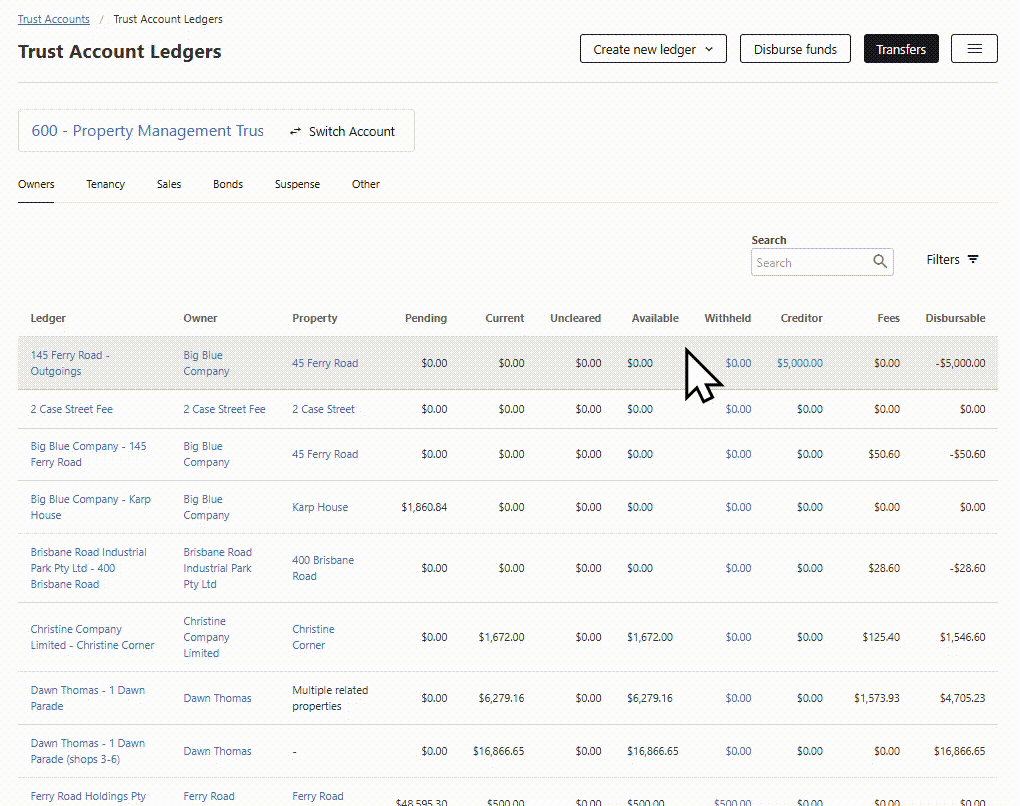Open the Filters icon

(973, 259)
